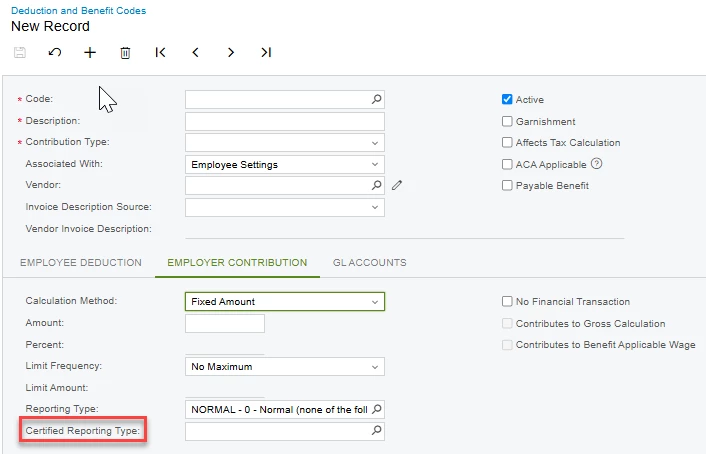Open the Code field lookup magnifier
This screenshot has height=454, width=706.
(376, 99)
